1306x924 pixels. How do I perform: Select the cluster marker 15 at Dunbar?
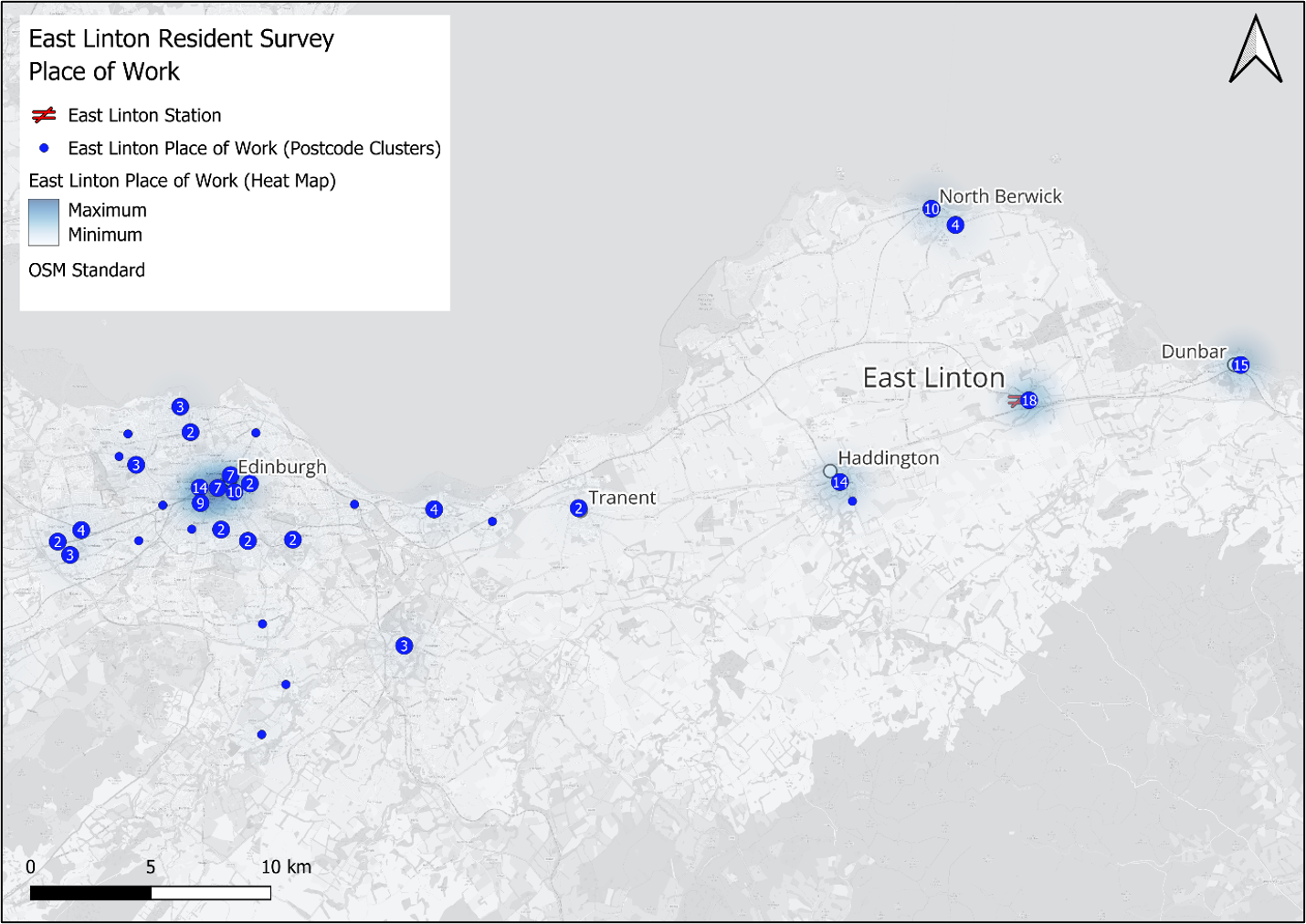point(1239,365)
